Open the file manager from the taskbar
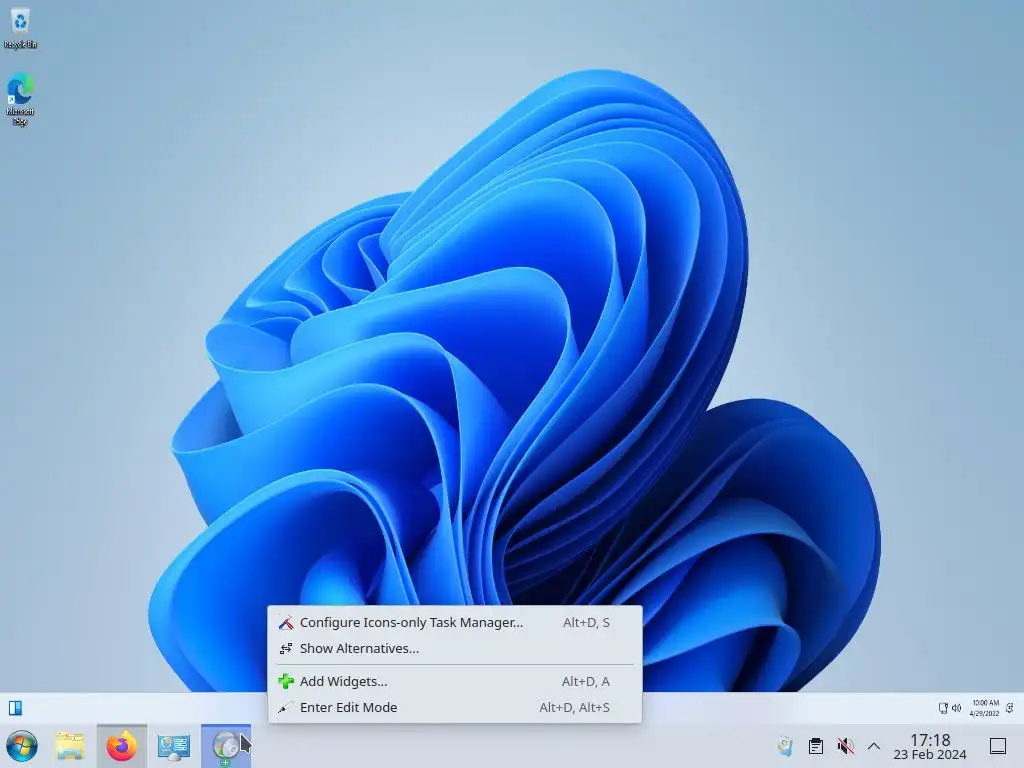 70,746
